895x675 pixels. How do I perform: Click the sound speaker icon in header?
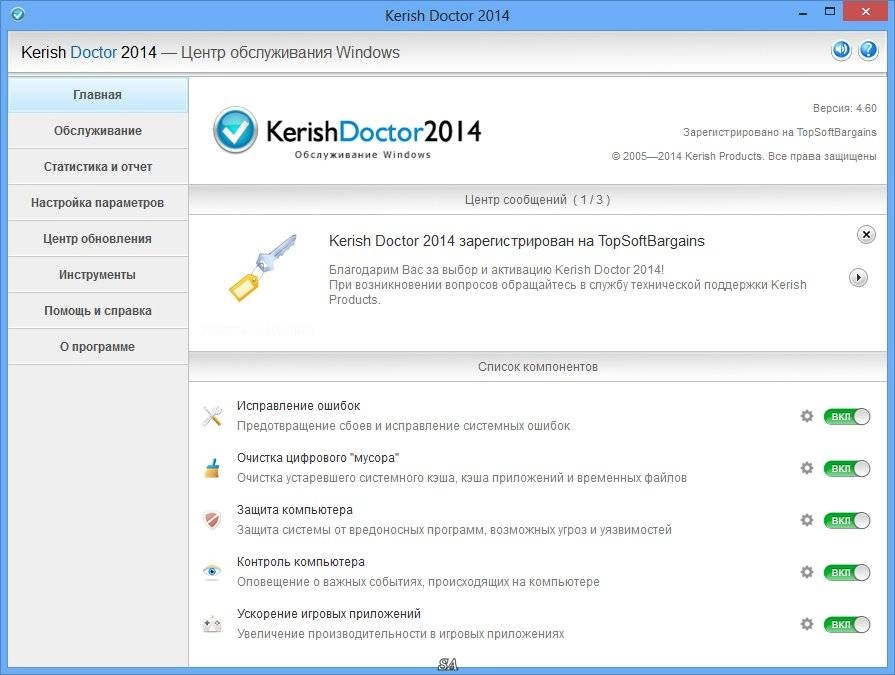click(841, 51)
